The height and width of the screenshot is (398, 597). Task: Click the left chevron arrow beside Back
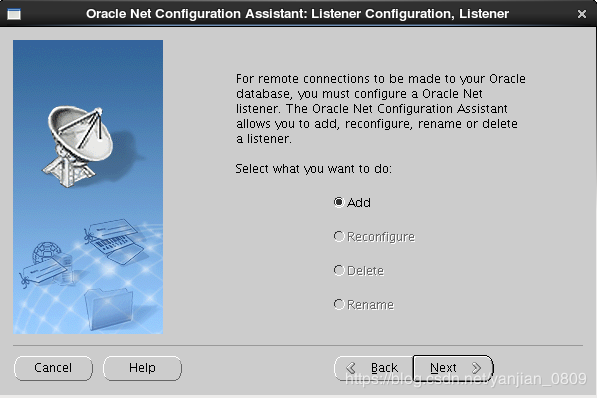tap(351, 368)
